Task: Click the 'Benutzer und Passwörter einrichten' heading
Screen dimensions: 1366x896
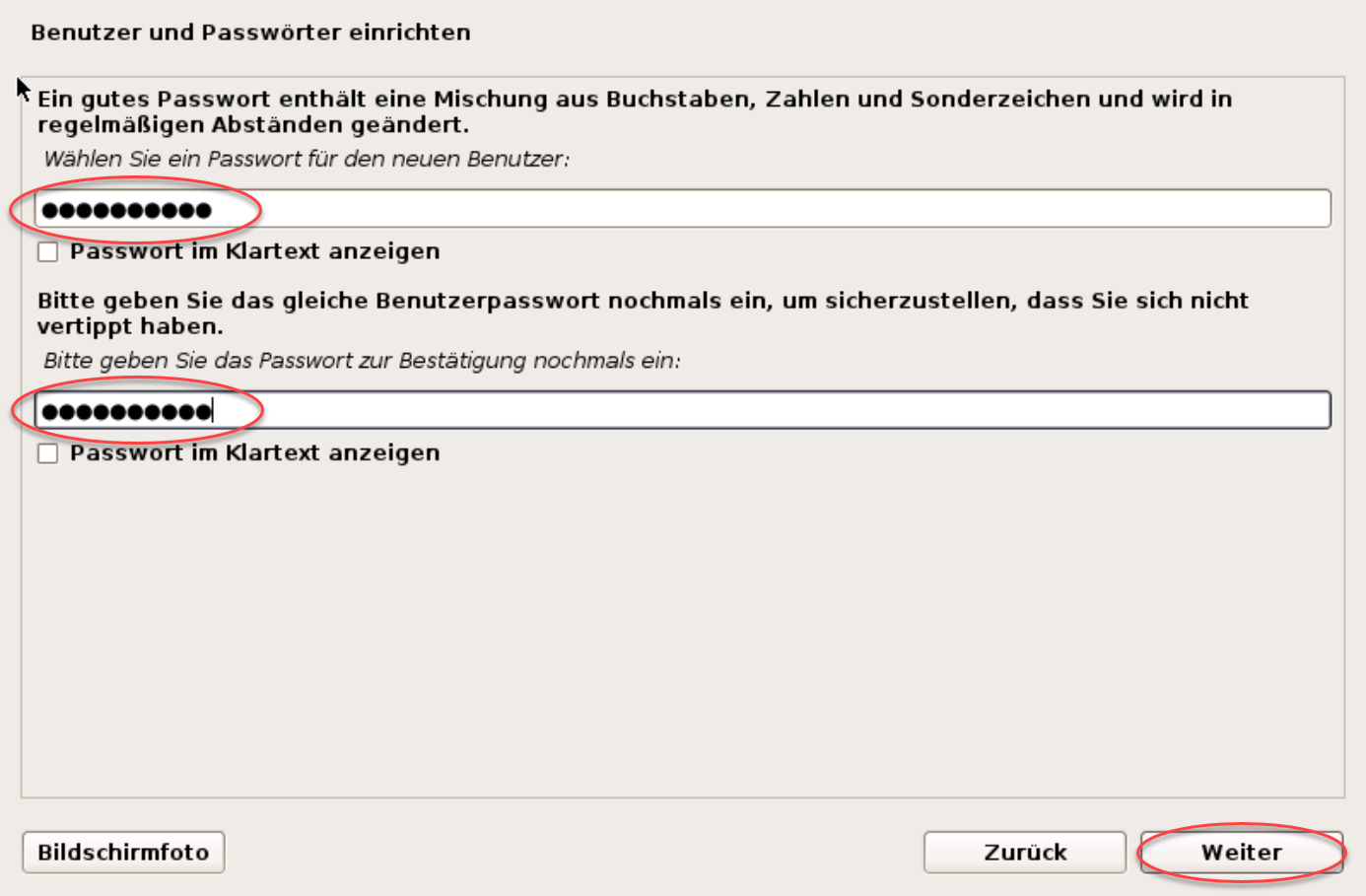Action: tap(250, 33)
